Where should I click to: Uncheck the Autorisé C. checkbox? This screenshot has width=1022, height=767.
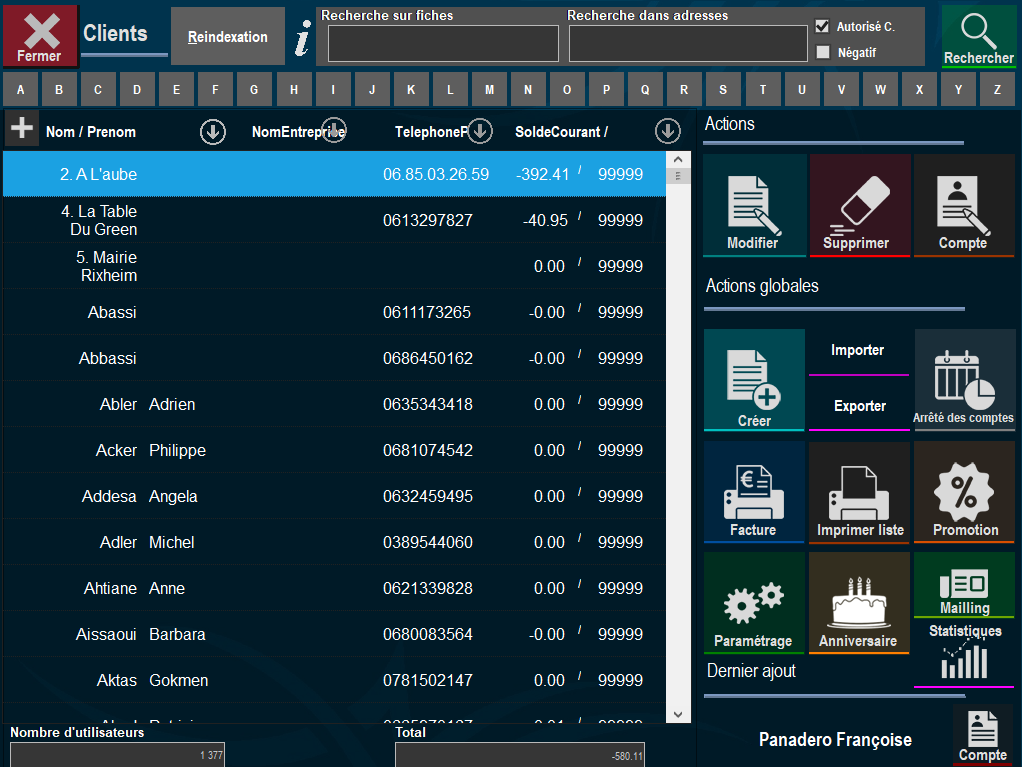pyautogui.click(x=823, y=26)
